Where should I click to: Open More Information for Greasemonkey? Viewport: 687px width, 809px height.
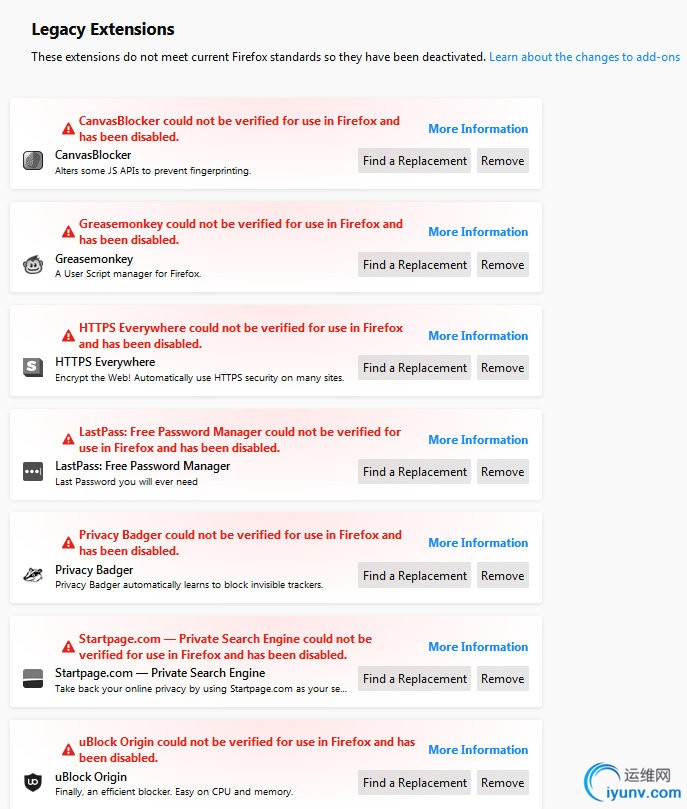point(478,232)
